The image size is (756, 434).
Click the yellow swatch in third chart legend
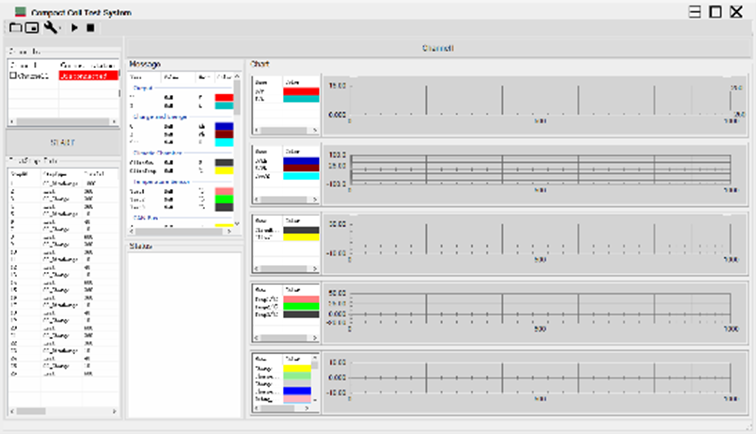coord(301,239)
